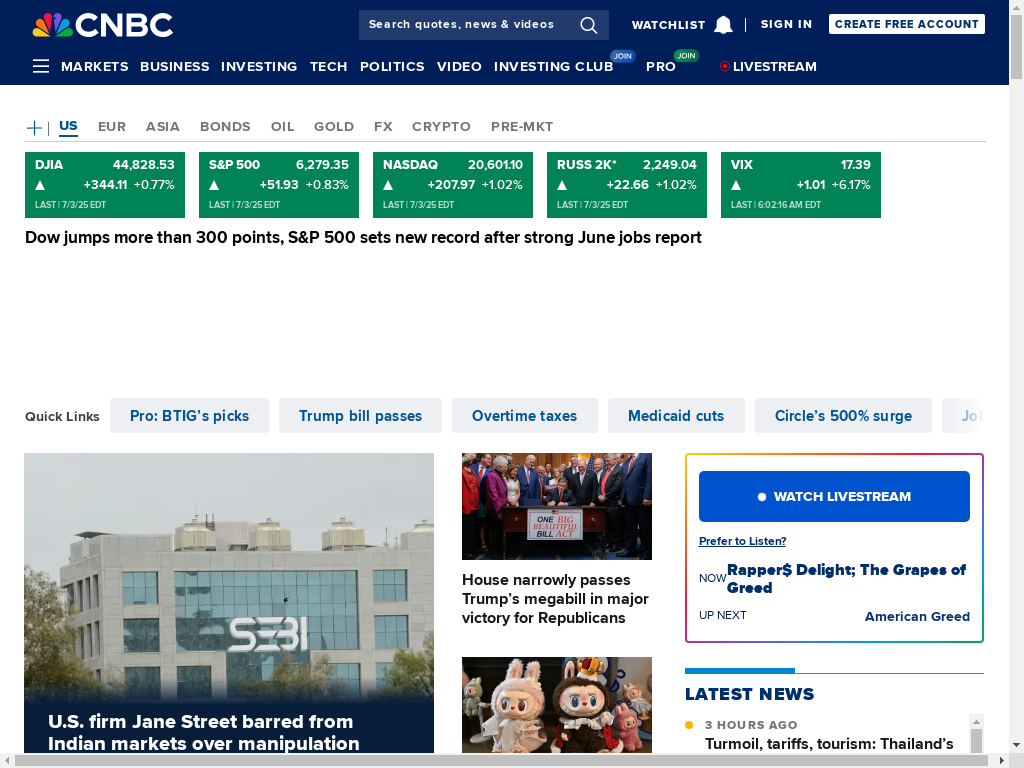This screenshot has height=768, width=1024.
Task: Open the SEBI building story image
Action: coord(229,575)
